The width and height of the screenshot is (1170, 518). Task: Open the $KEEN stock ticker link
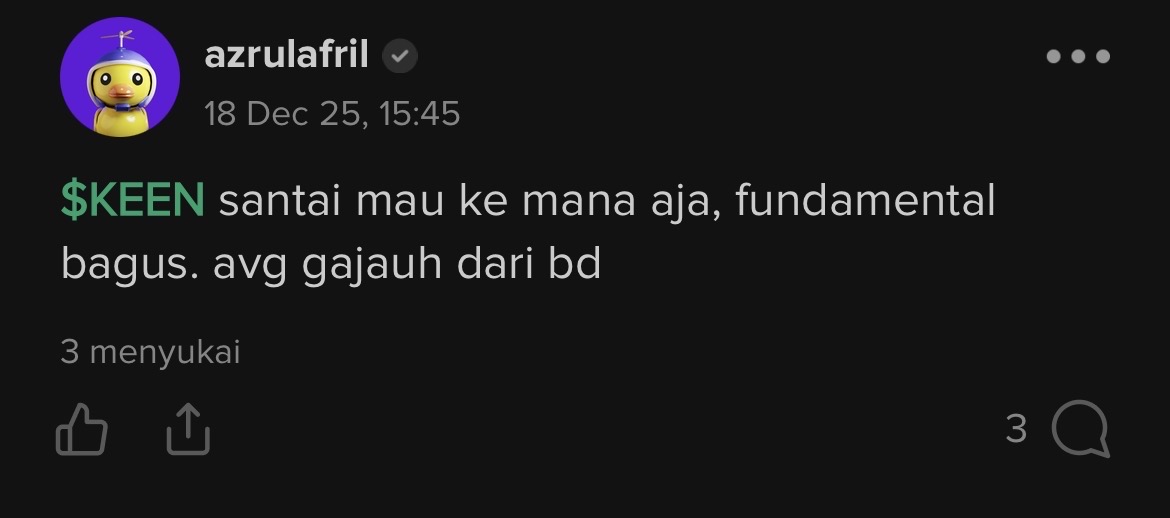132,201
